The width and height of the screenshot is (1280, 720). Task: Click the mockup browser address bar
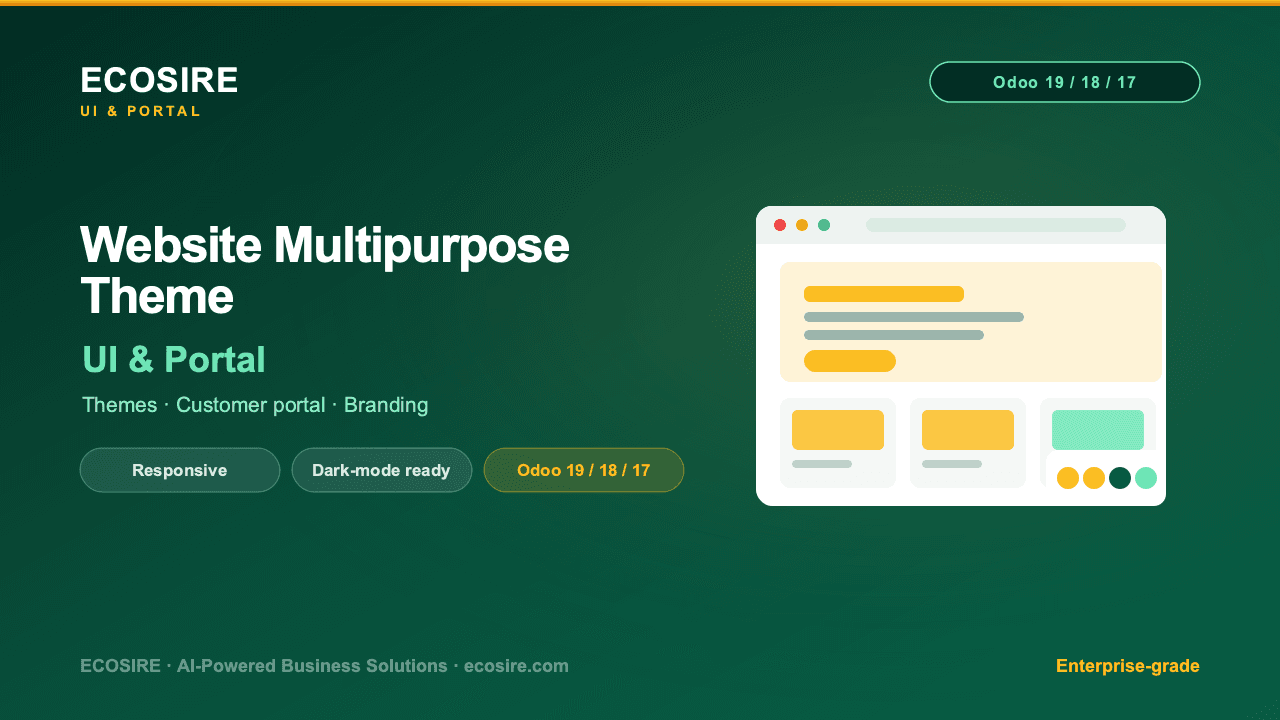[996, 225]
